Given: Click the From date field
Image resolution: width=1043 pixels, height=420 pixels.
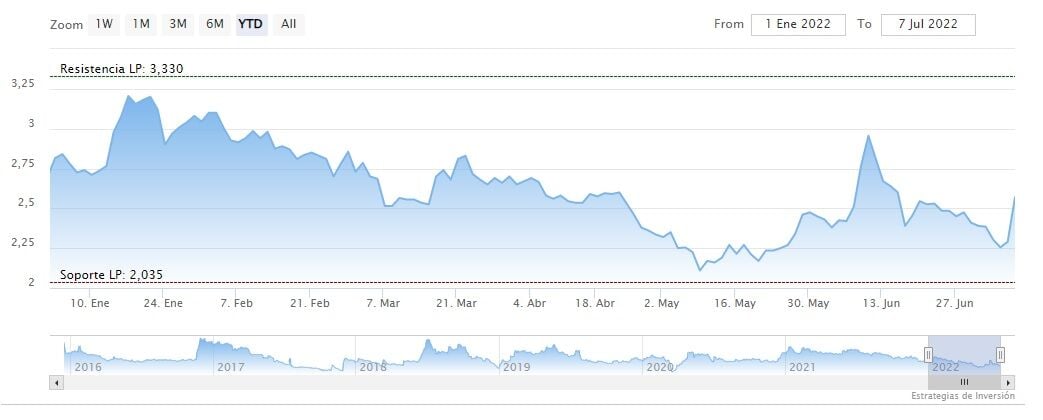Looking at the screenshot, I should coord(798,24).
